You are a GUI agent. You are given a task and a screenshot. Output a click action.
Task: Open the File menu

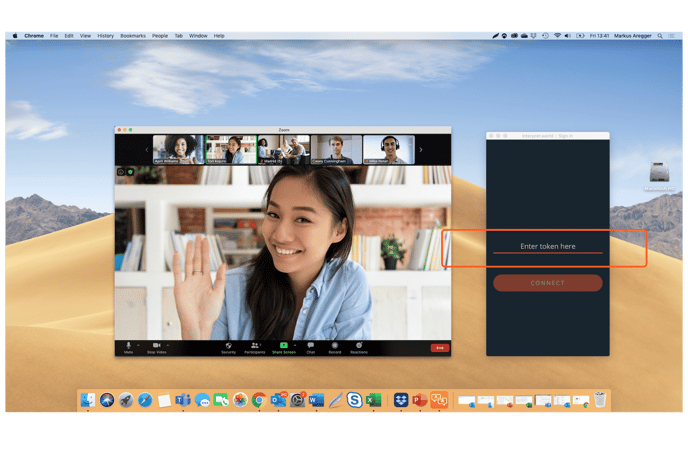tap(54, 36)
